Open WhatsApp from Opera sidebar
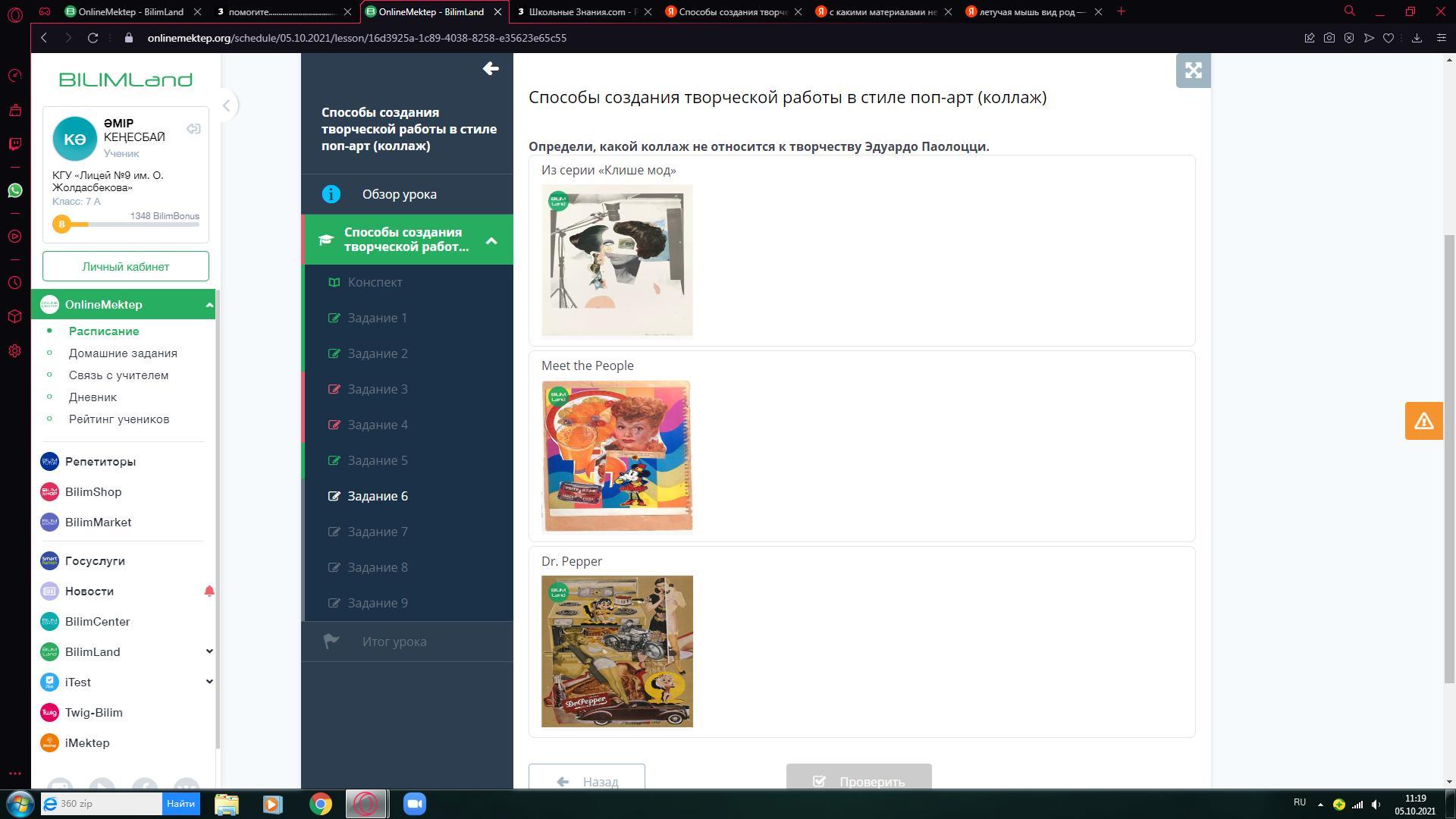This screenshot has height=819, width=1456. pos(14,190)
